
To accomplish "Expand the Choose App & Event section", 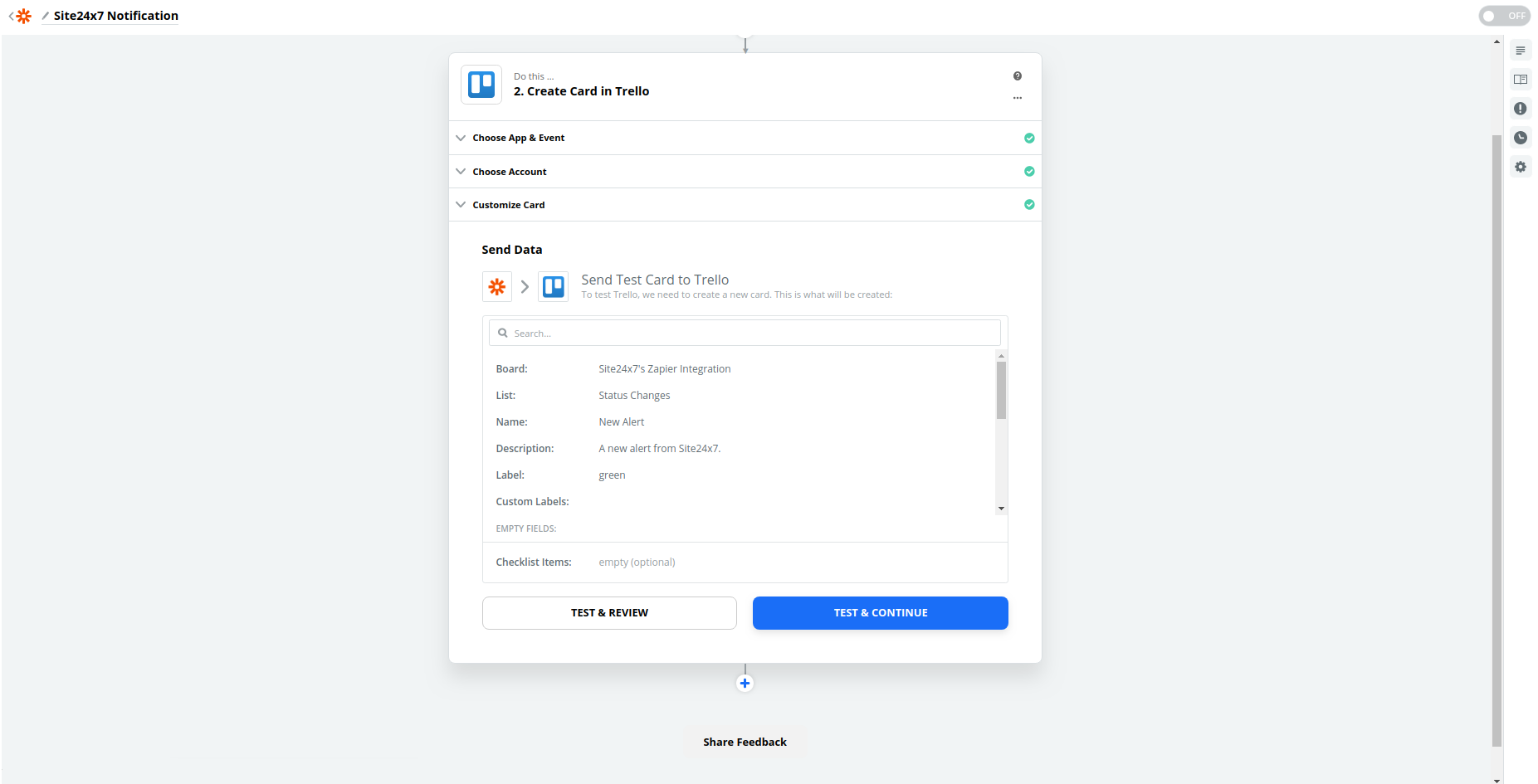I will [x=518, y=138].
